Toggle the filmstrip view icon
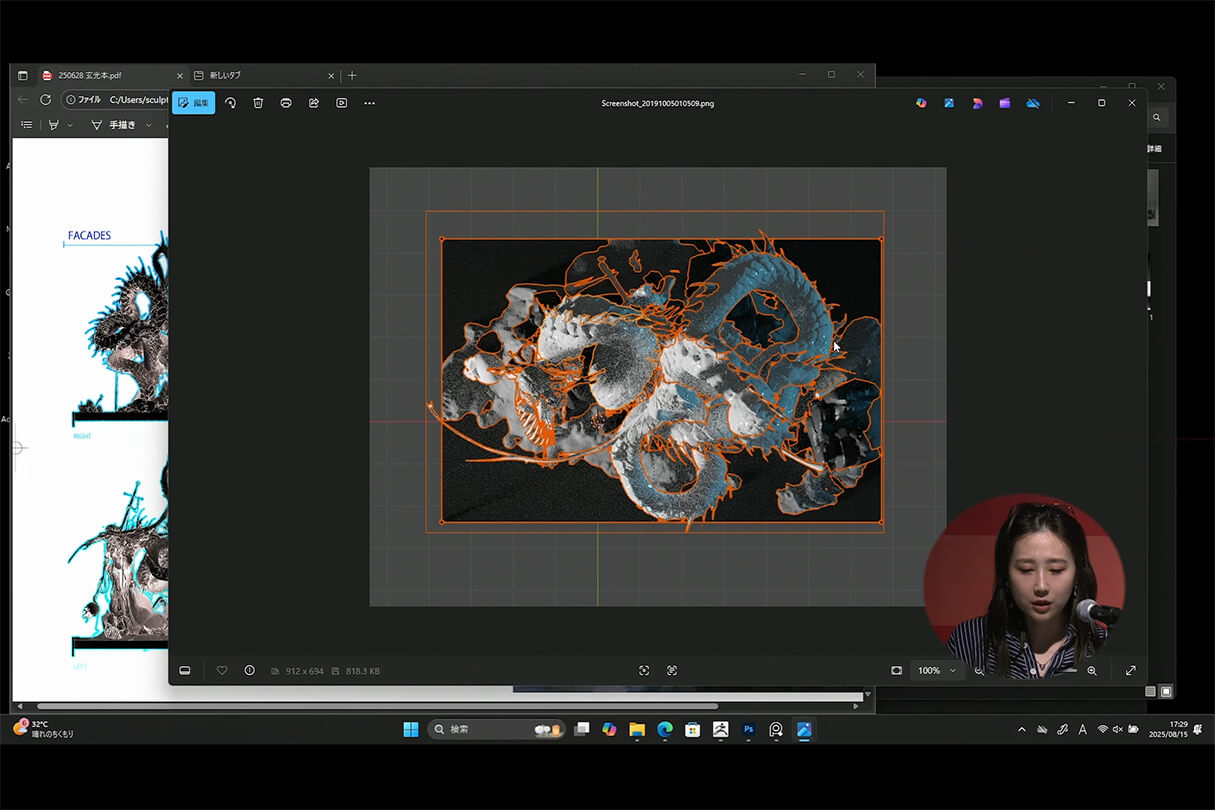Viewport: 1215px width, 810px height. pos(185,670)
